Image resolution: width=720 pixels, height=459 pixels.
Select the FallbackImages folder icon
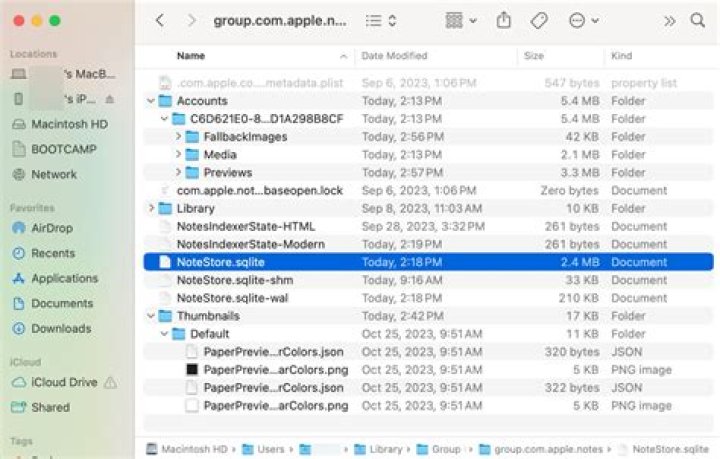[192, 136]
